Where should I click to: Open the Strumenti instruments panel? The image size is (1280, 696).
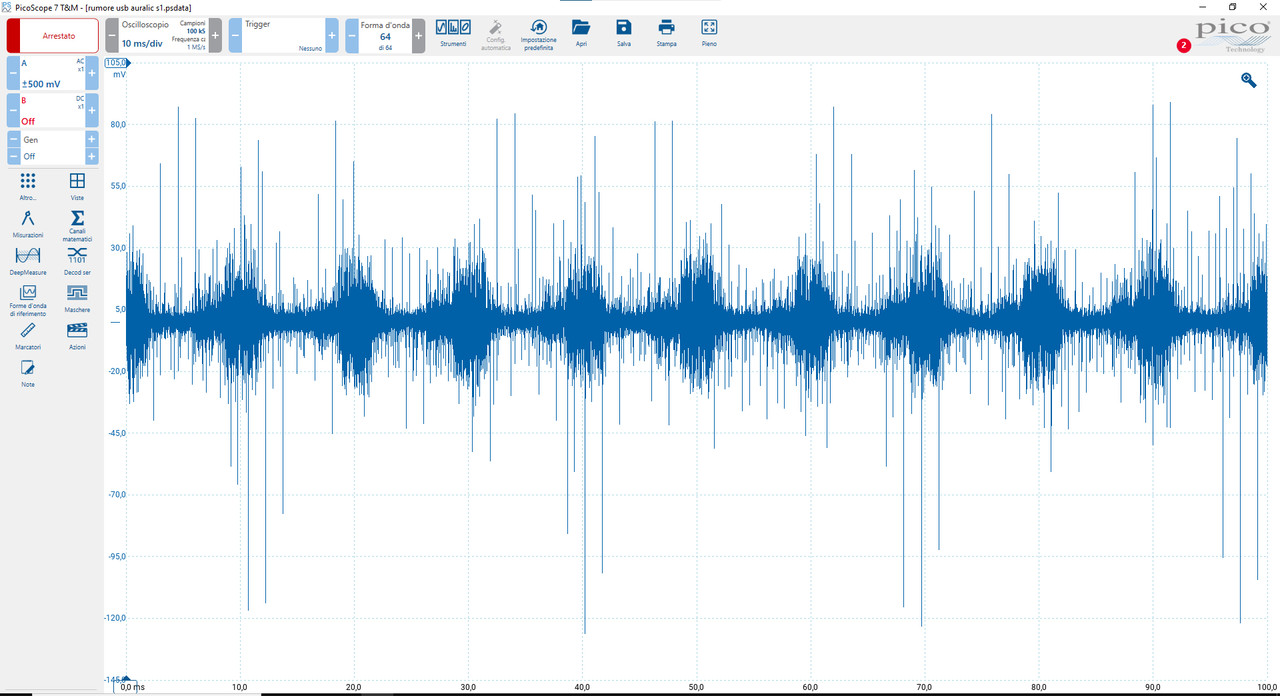click(x=453, y=32)
